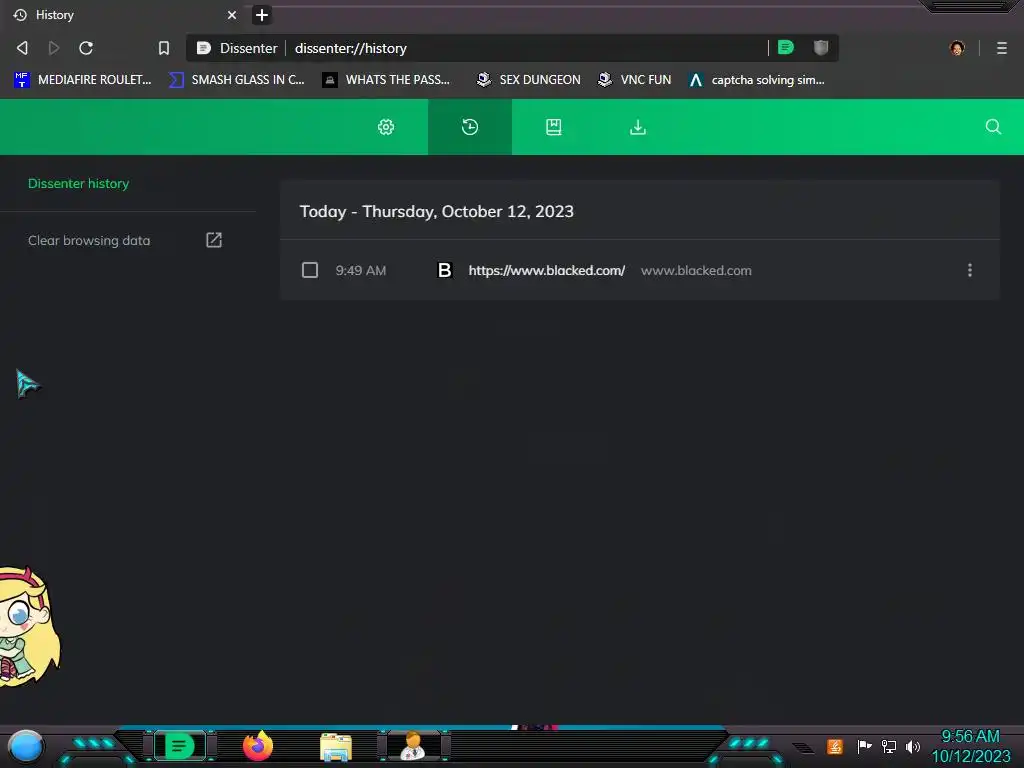Open the VNC FUN bookmark
Screen dimensions: 1024x768
[635, 80]
